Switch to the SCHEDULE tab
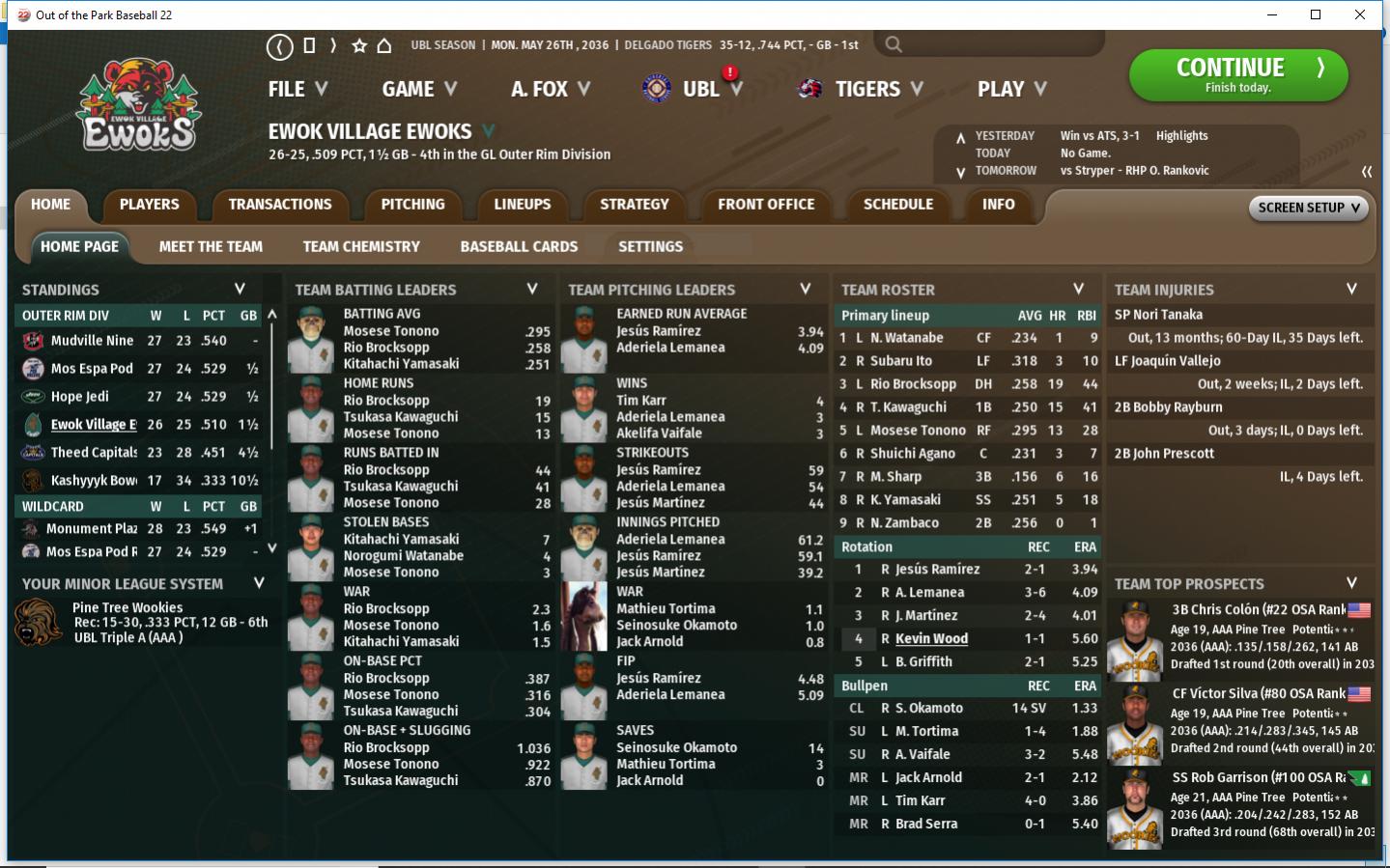This screenshot has width=1390, height=868. [898, 205]
